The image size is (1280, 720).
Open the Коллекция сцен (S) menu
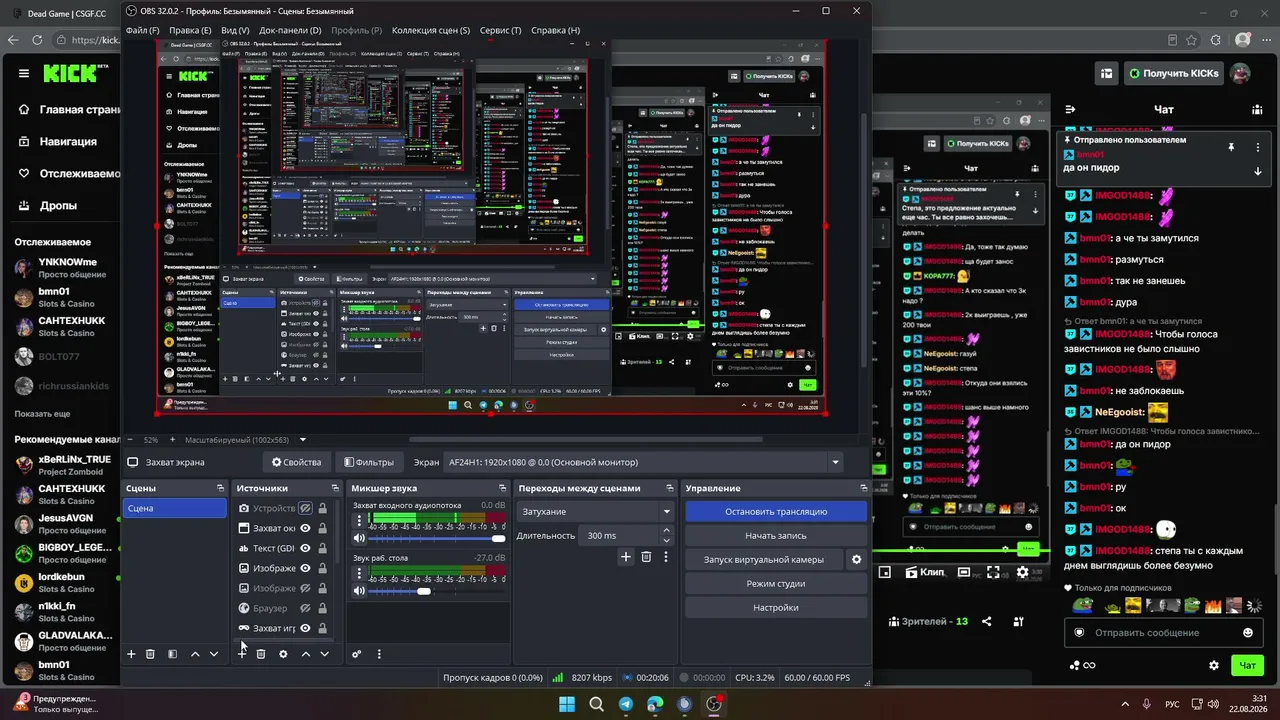pos(431,30)
